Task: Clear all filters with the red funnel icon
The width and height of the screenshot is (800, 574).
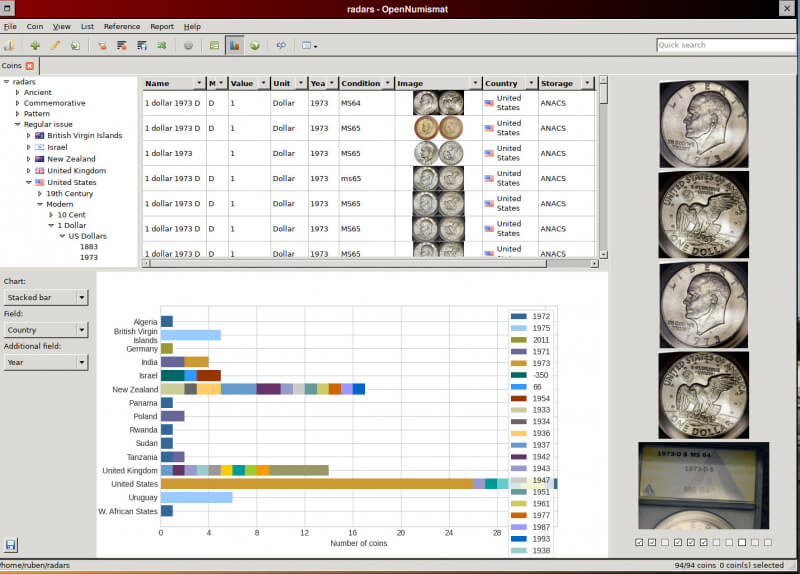Action: (102, 45)
